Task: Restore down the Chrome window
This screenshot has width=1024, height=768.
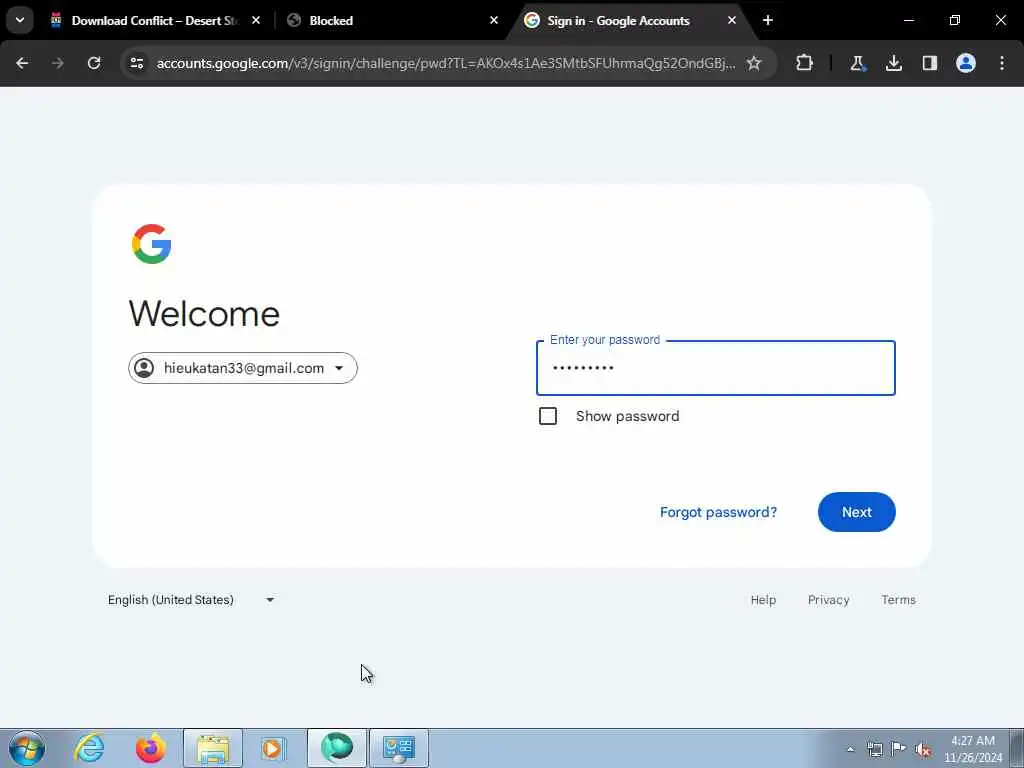Action: 955,20
